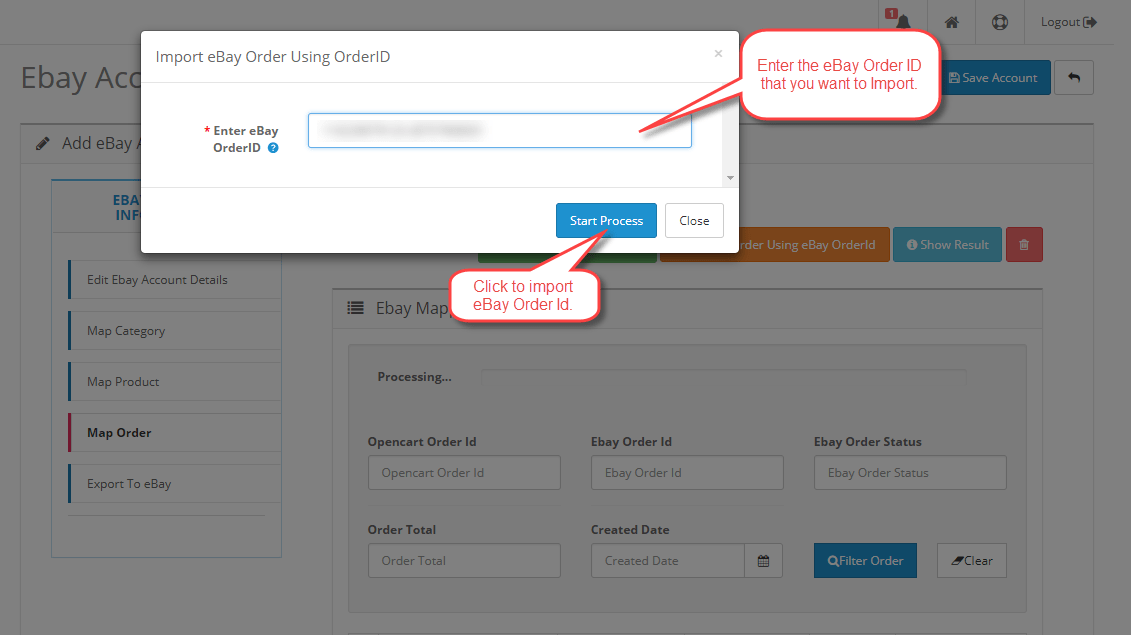The image size is (1131, 635).
Task: Clear the order filter fields
Action: pyautogui.click(x=971, y=560)
